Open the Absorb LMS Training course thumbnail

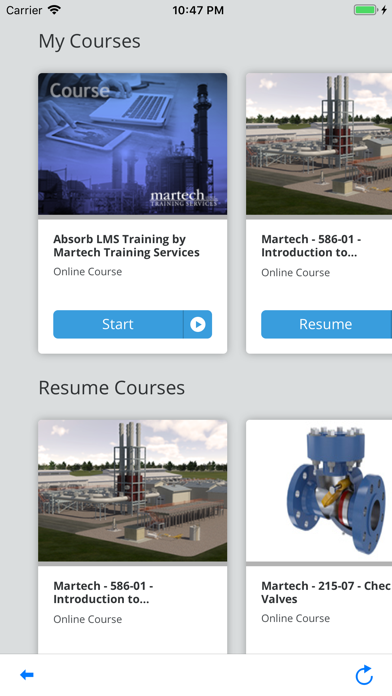pyautogui.click(x=132, y=144)
